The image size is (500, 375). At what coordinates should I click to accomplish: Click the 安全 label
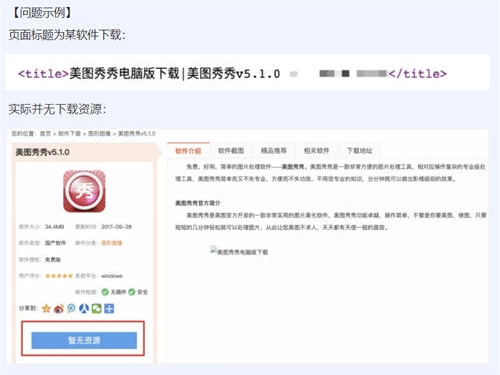(142, 292)
